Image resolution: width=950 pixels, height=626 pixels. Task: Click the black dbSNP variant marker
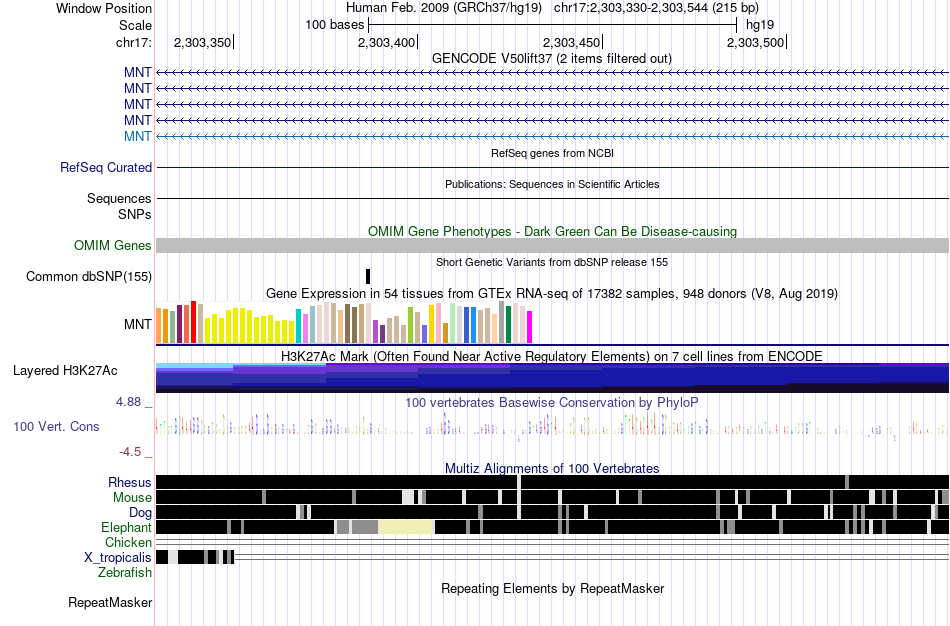pyautogui.click(x=368, y=276)
